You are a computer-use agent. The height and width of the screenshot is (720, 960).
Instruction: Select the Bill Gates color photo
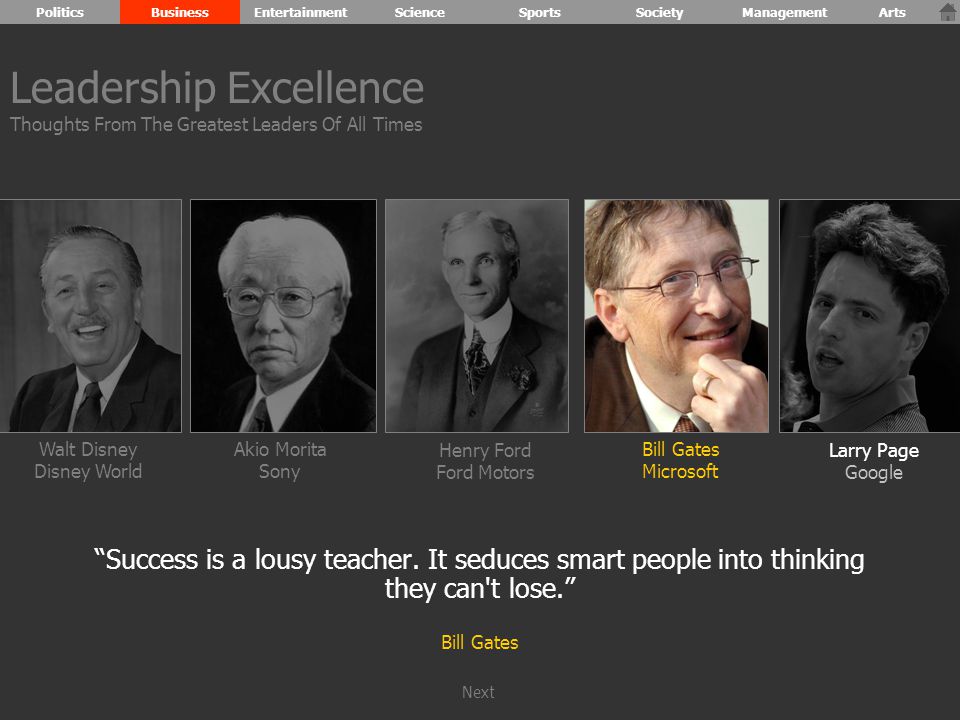[x=677, y=316]
